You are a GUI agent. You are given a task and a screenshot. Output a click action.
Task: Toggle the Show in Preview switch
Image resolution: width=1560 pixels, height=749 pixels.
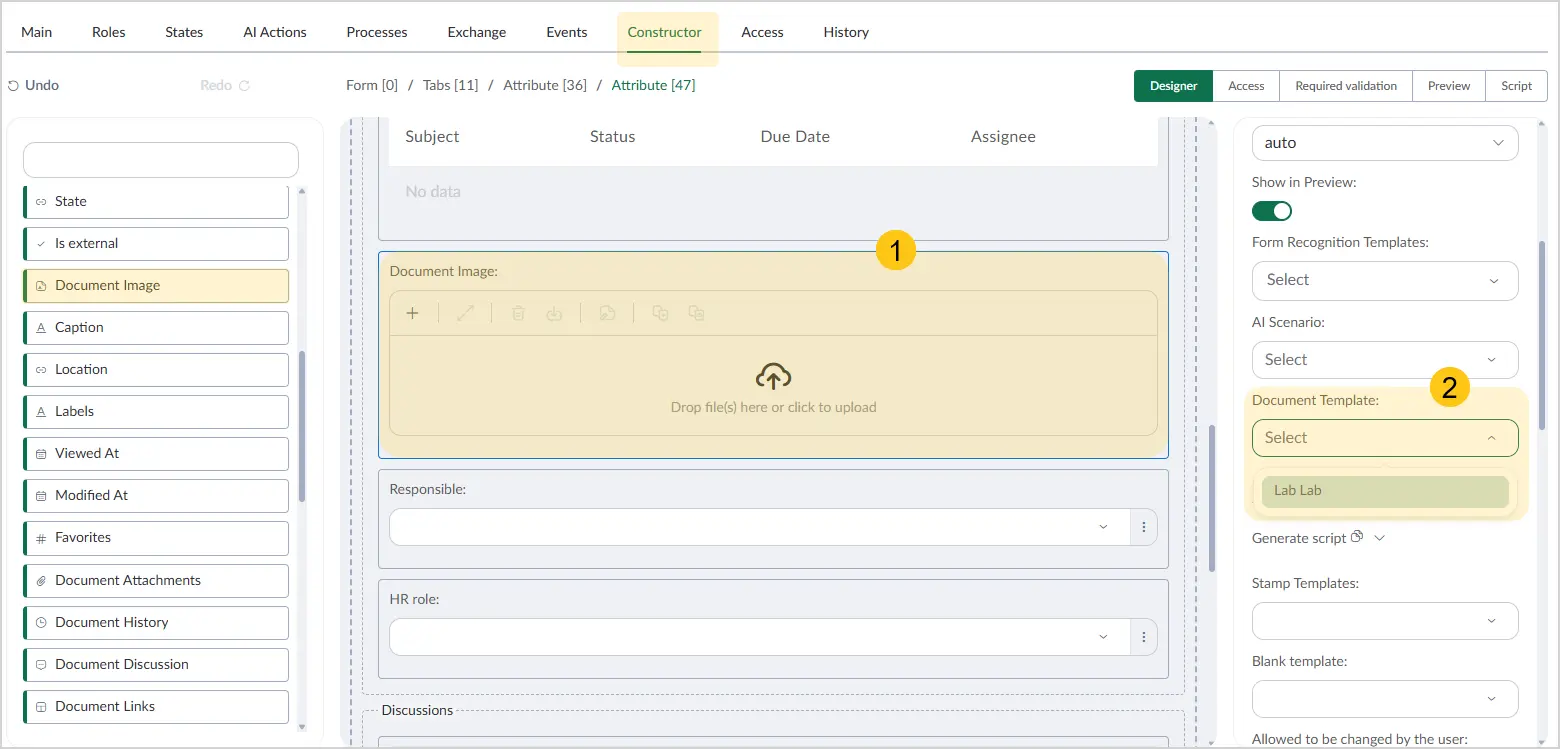point(1272,211)
